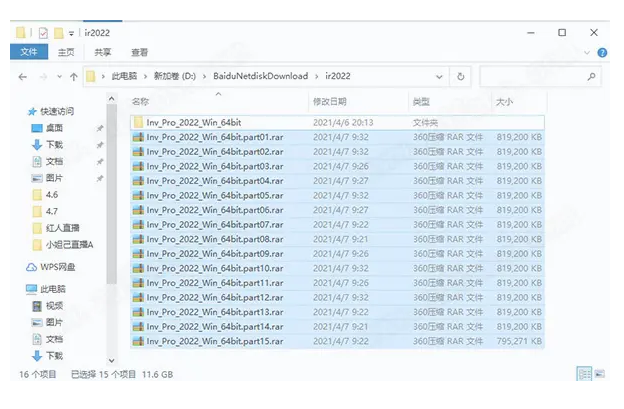Expand the address bar history dropdown
Image resolution: width=624 pixels, height=409 pixels.
coord(439,77)
